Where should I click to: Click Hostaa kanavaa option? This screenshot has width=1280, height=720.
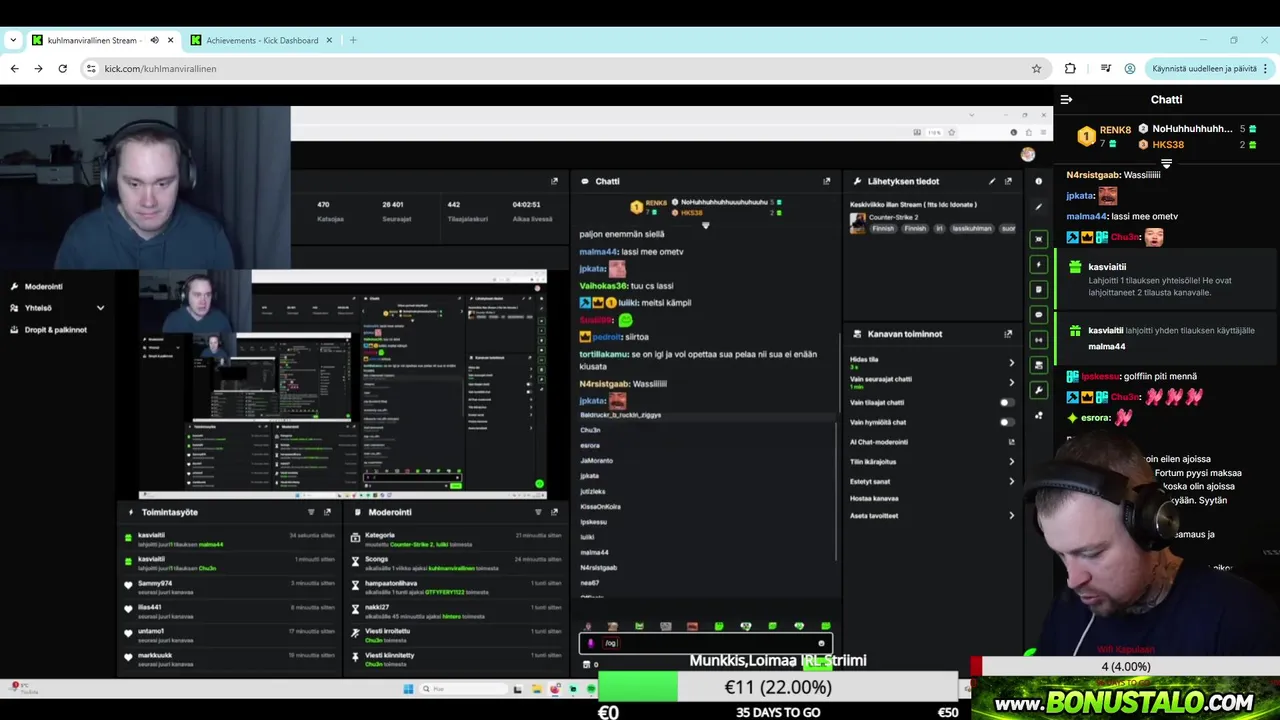874,498
